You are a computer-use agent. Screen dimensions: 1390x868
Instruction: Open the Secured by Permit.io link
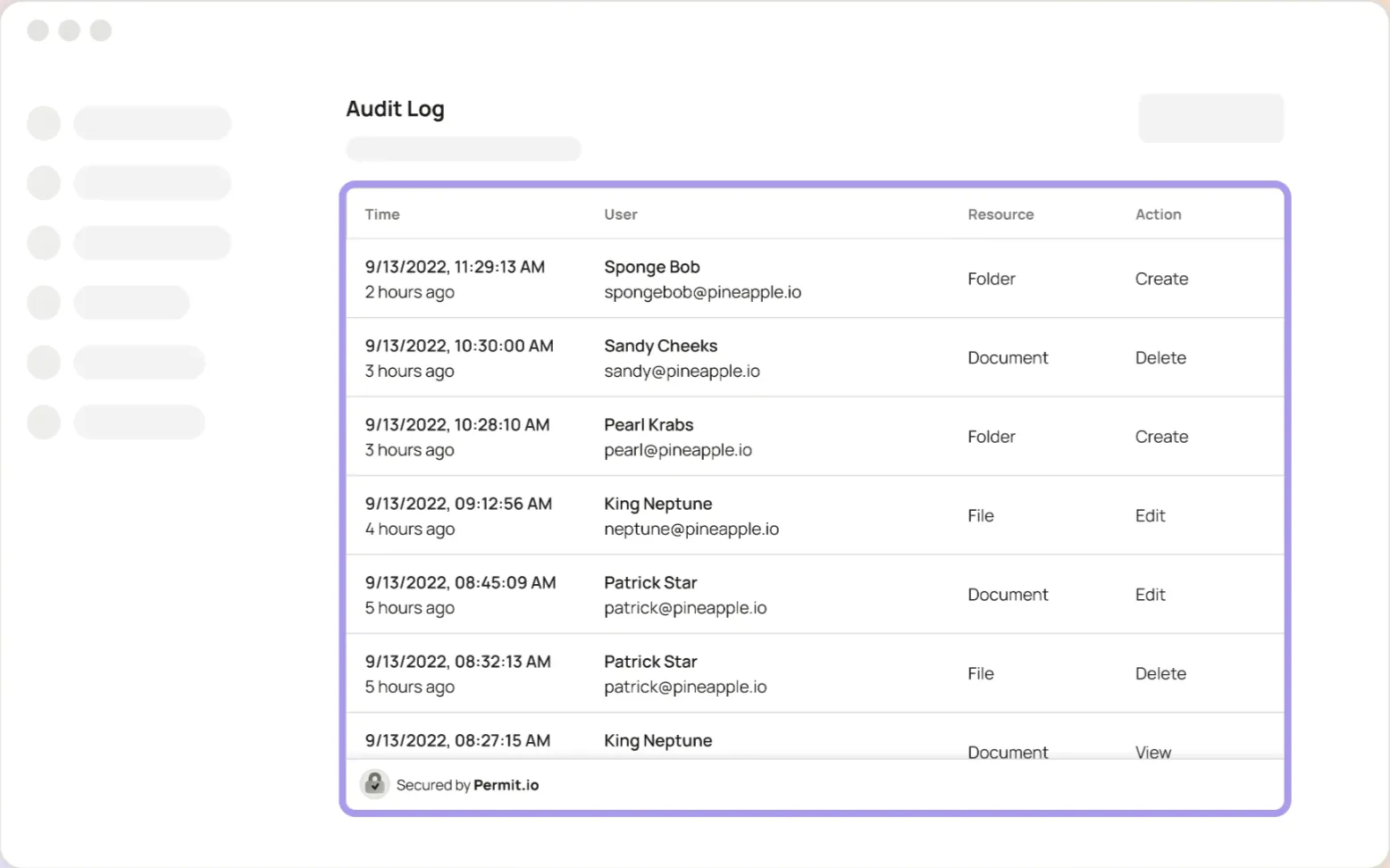[x=467, y=785]
